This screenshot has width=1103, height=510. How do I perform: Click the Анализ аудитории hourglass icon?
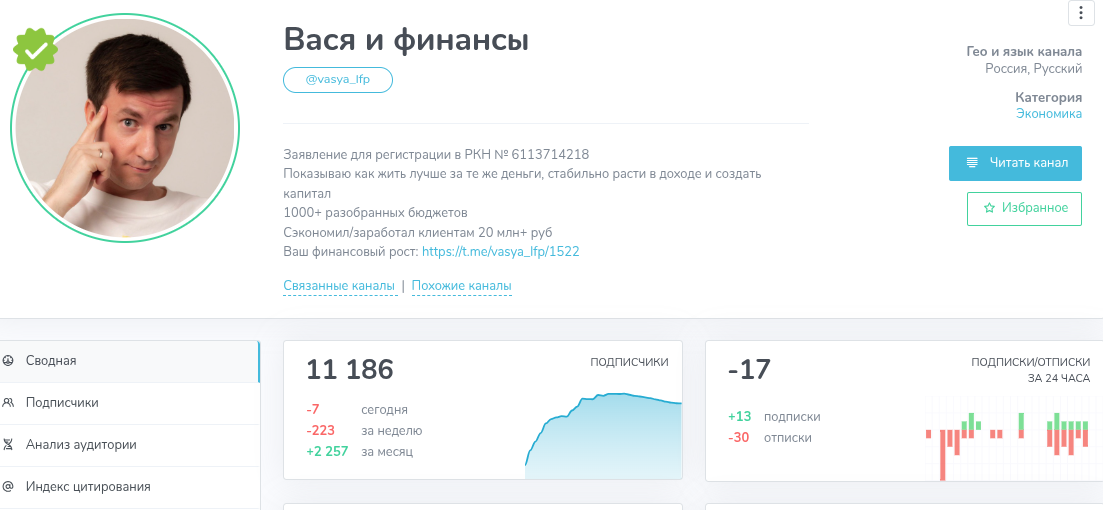tap(8, 445)
